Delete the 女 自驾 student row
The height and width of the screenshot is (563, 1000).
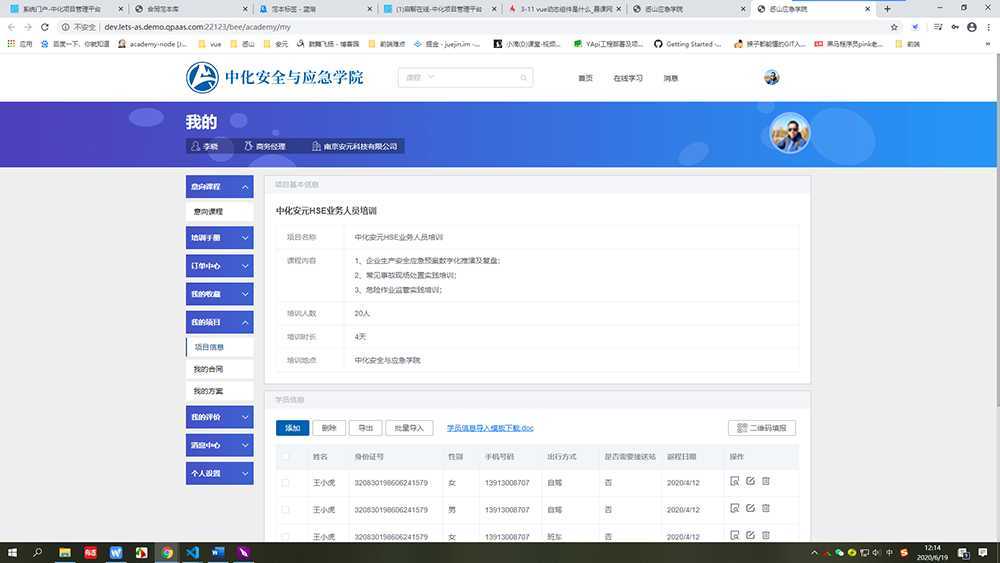tap(766, 481)
